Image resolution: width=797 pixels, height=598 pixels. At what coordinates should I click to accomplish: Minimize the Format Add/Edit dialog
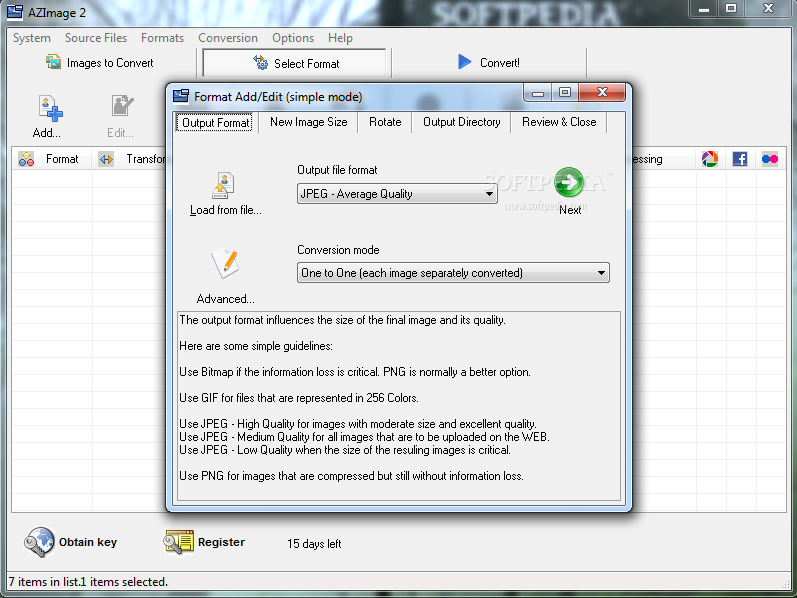pos(538,93)
